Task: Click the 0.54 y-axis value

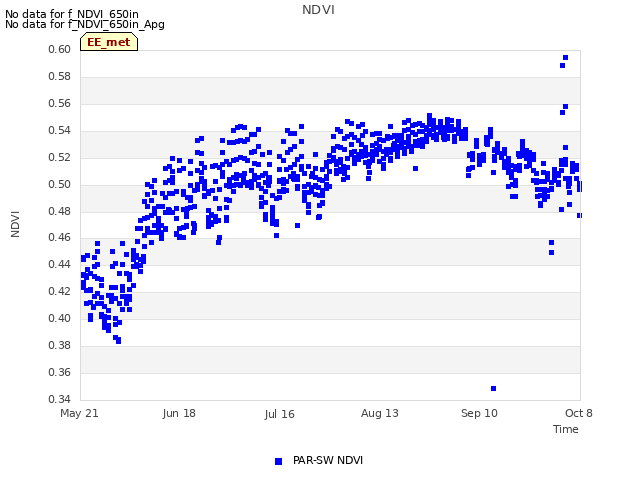Action: tap(59, 130)
